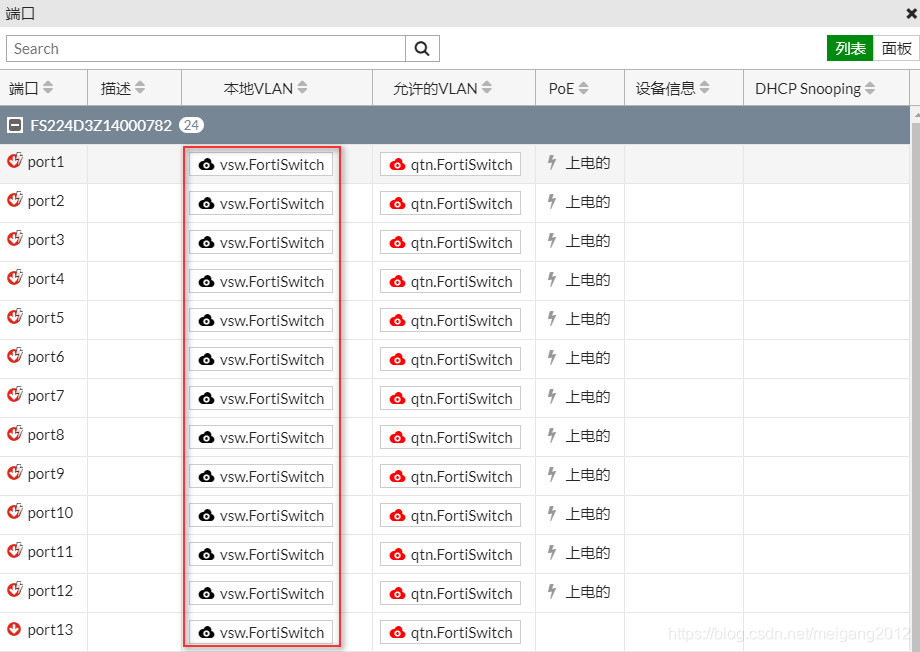Viewport: 920px width, 652px height.
Task: Click the port13 down-arrow status icon
Action: pos(14,629)
